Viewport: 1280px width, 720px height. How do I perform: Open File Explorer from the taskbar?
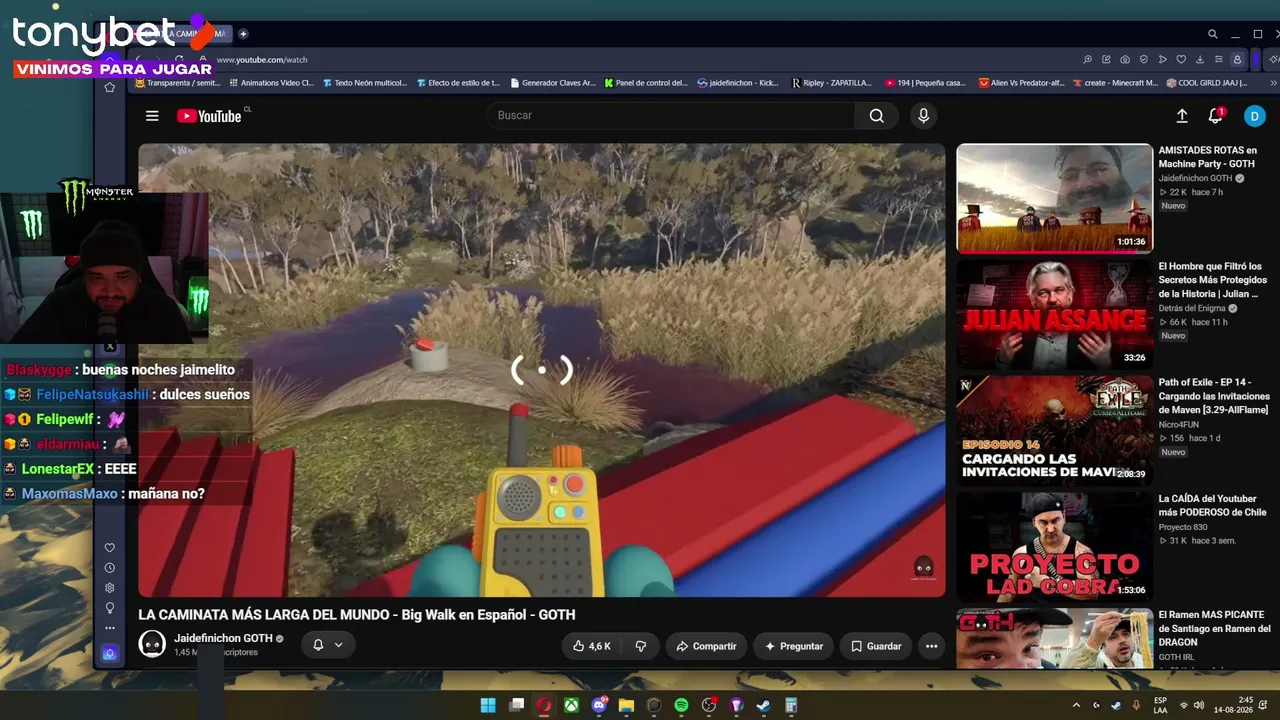pos(626,705)
